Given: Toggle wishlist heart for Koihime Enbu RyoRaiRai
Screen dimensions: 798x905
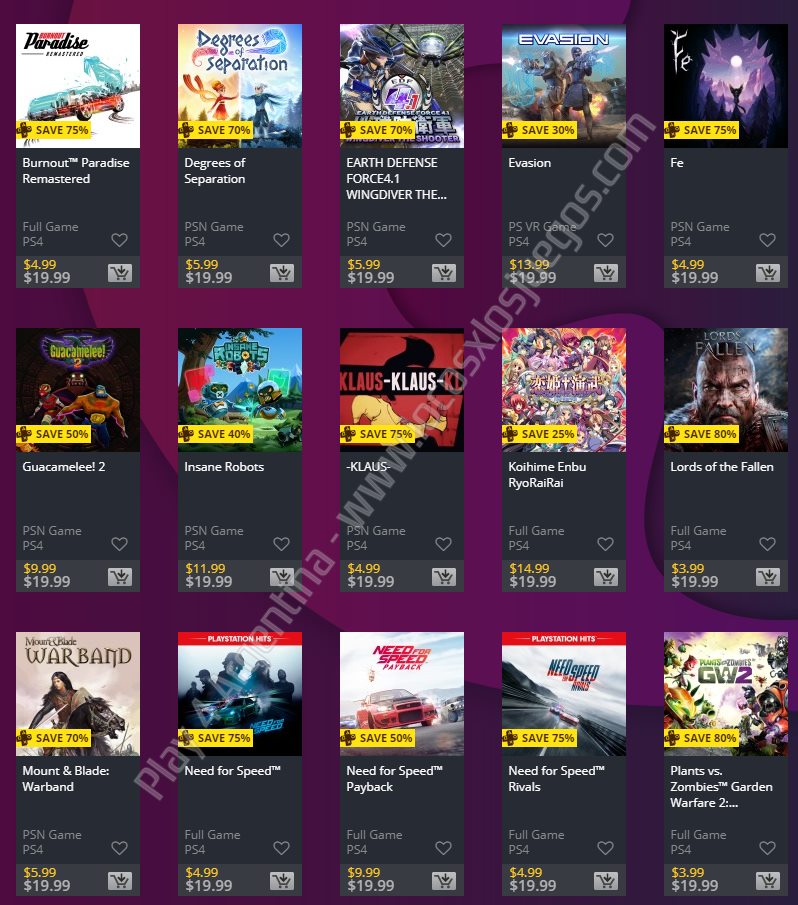Looking at the screenshot, I should point(605,544).
